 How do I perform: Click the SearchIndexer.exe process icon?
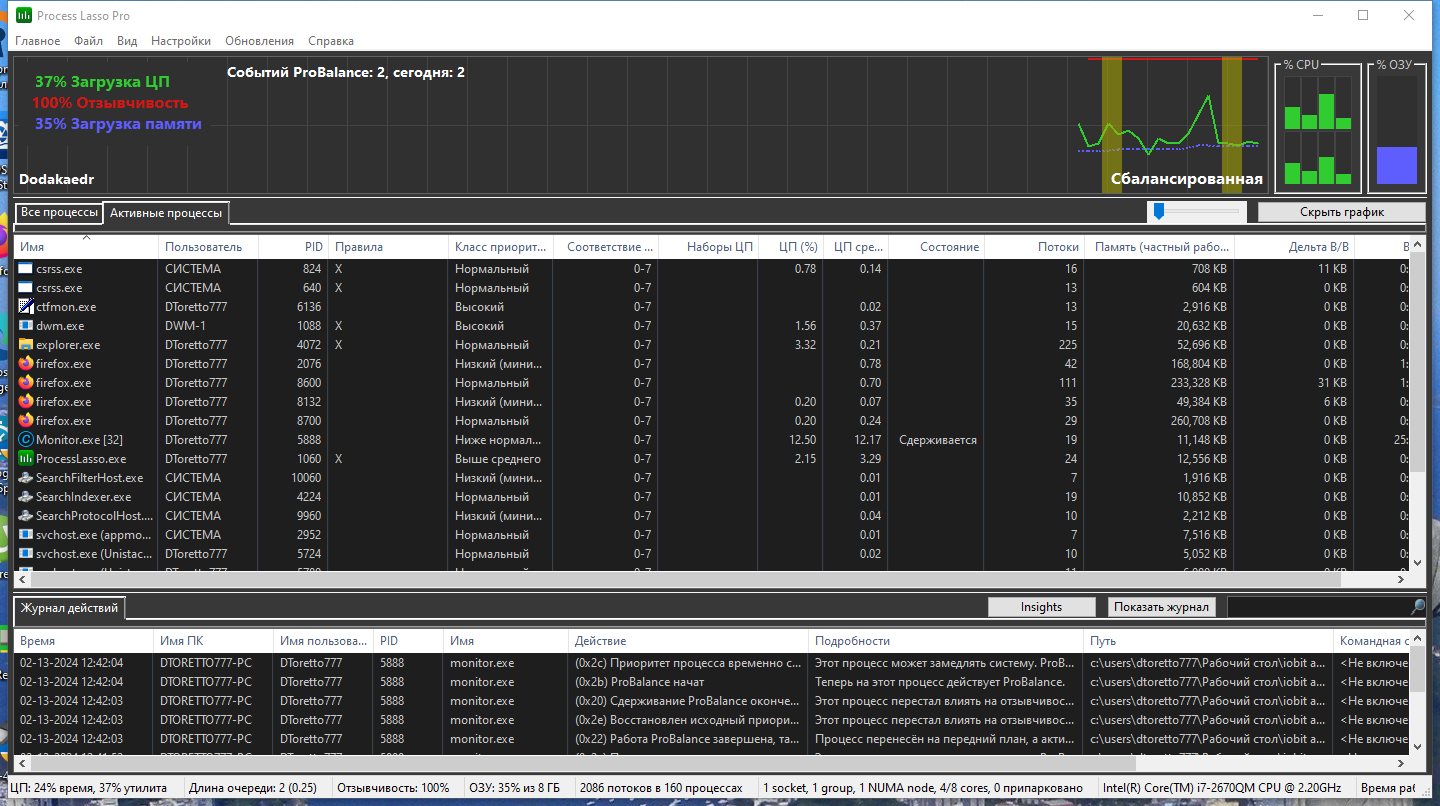(26, 497)
